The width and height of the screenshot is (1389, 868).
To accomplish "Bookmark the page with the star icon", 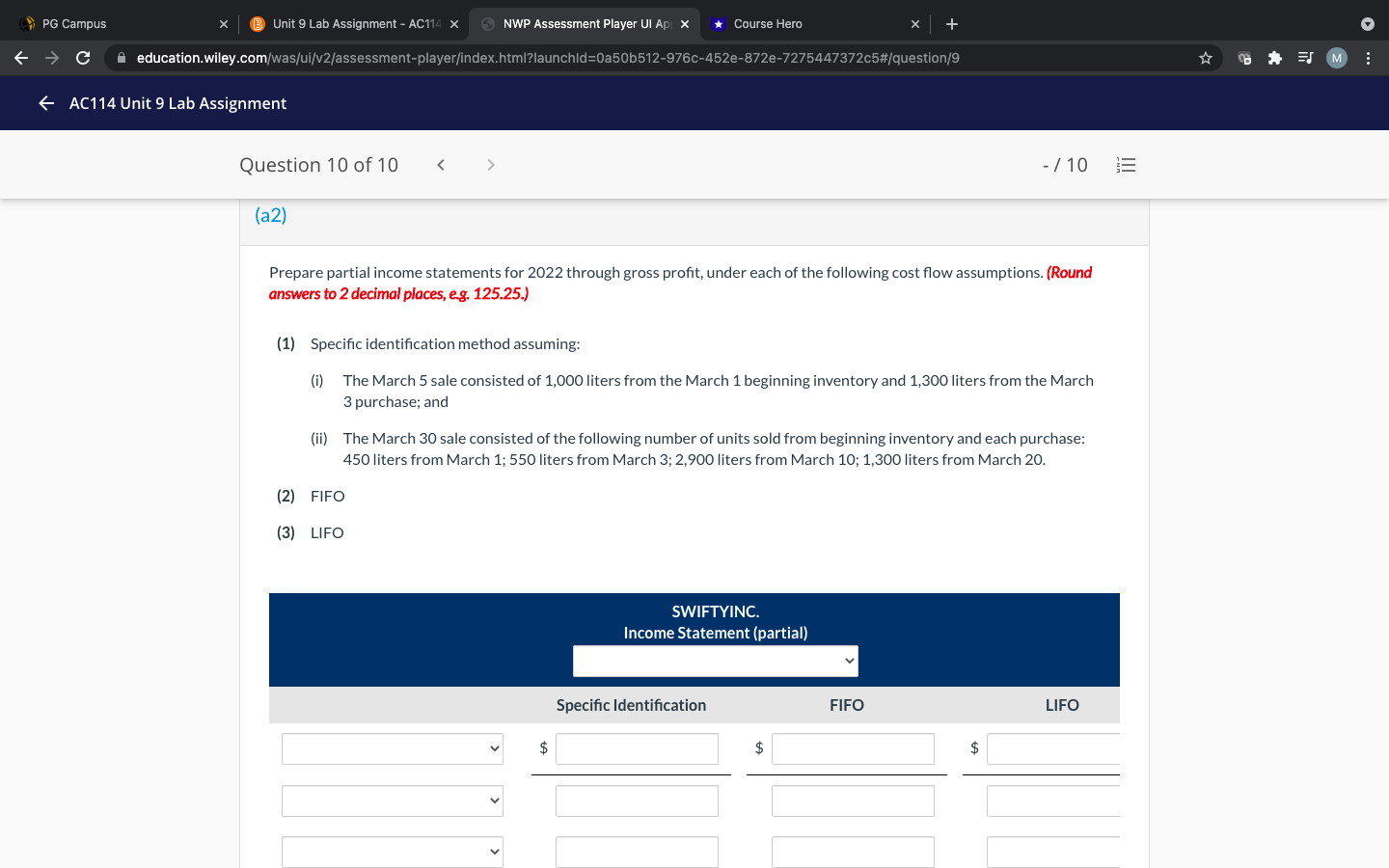I will click(x=1205, y=58).
